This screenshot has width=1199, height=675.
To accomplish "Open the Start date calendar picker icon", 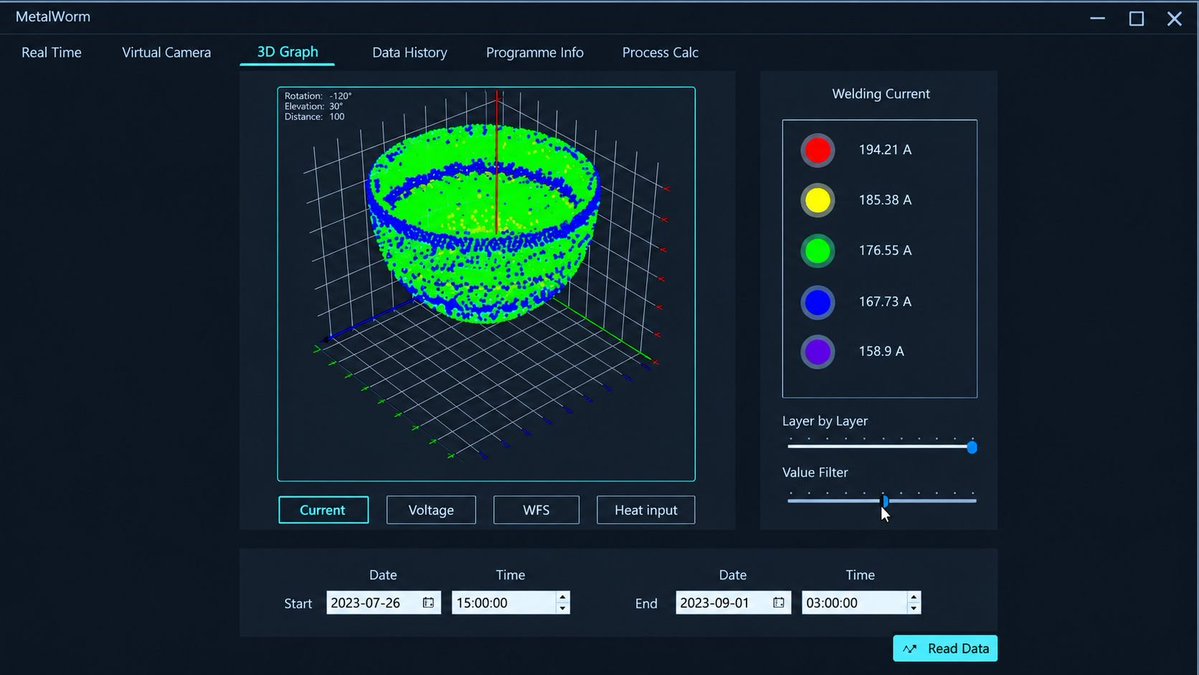I will 428,602.
